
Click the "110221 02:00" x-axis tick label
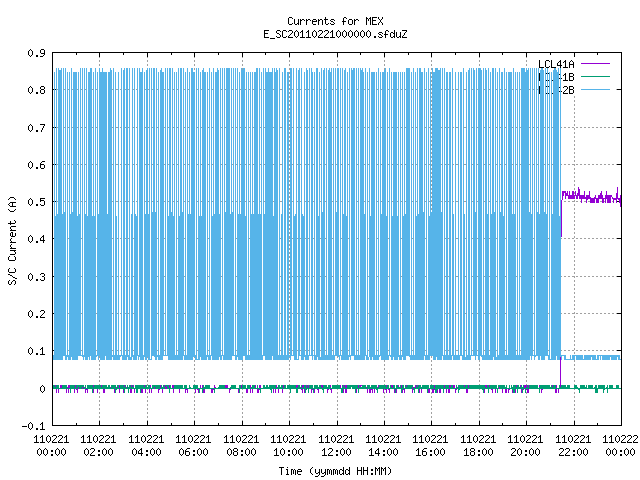coord(98,446)
